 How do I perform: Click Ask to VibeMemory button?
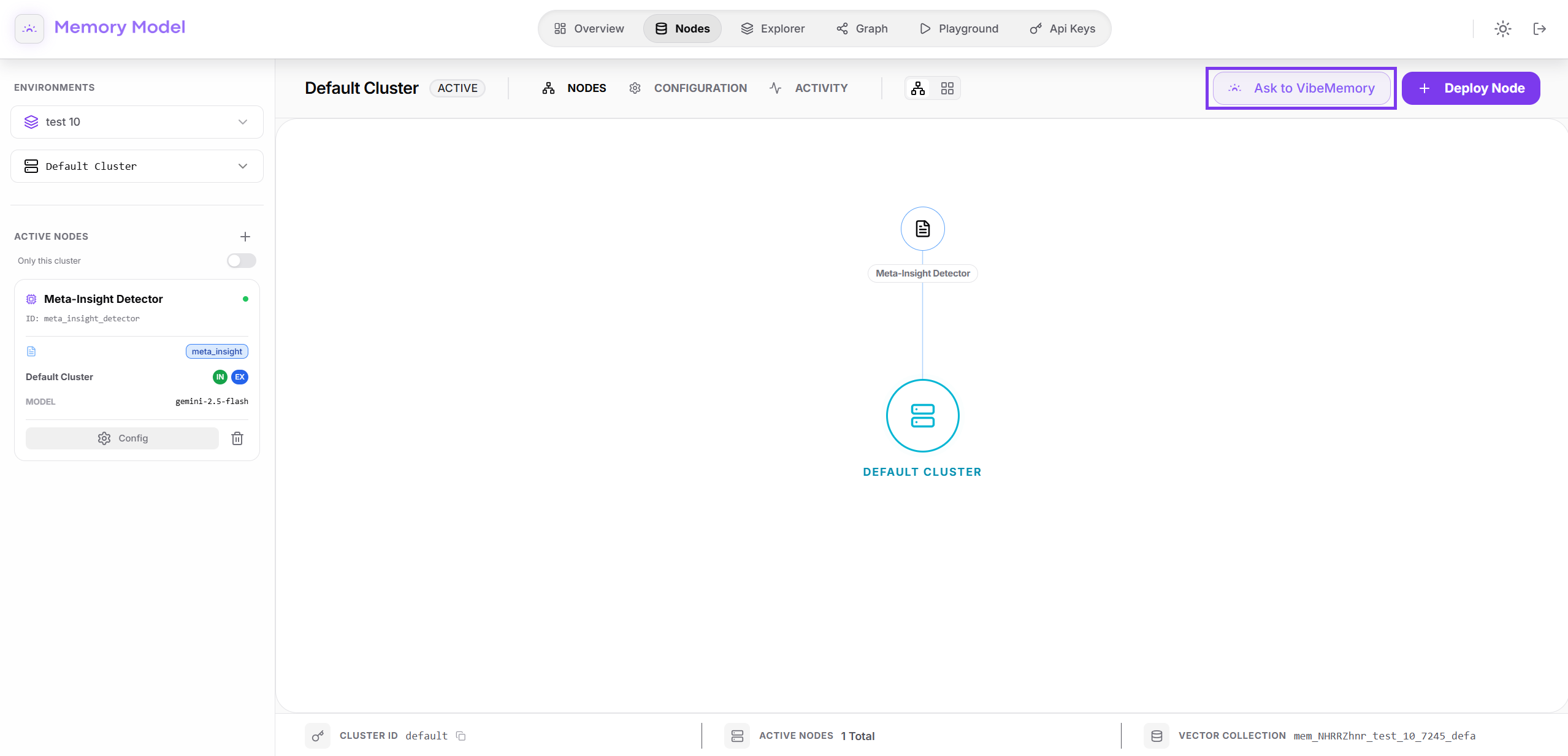(1301, 88)
